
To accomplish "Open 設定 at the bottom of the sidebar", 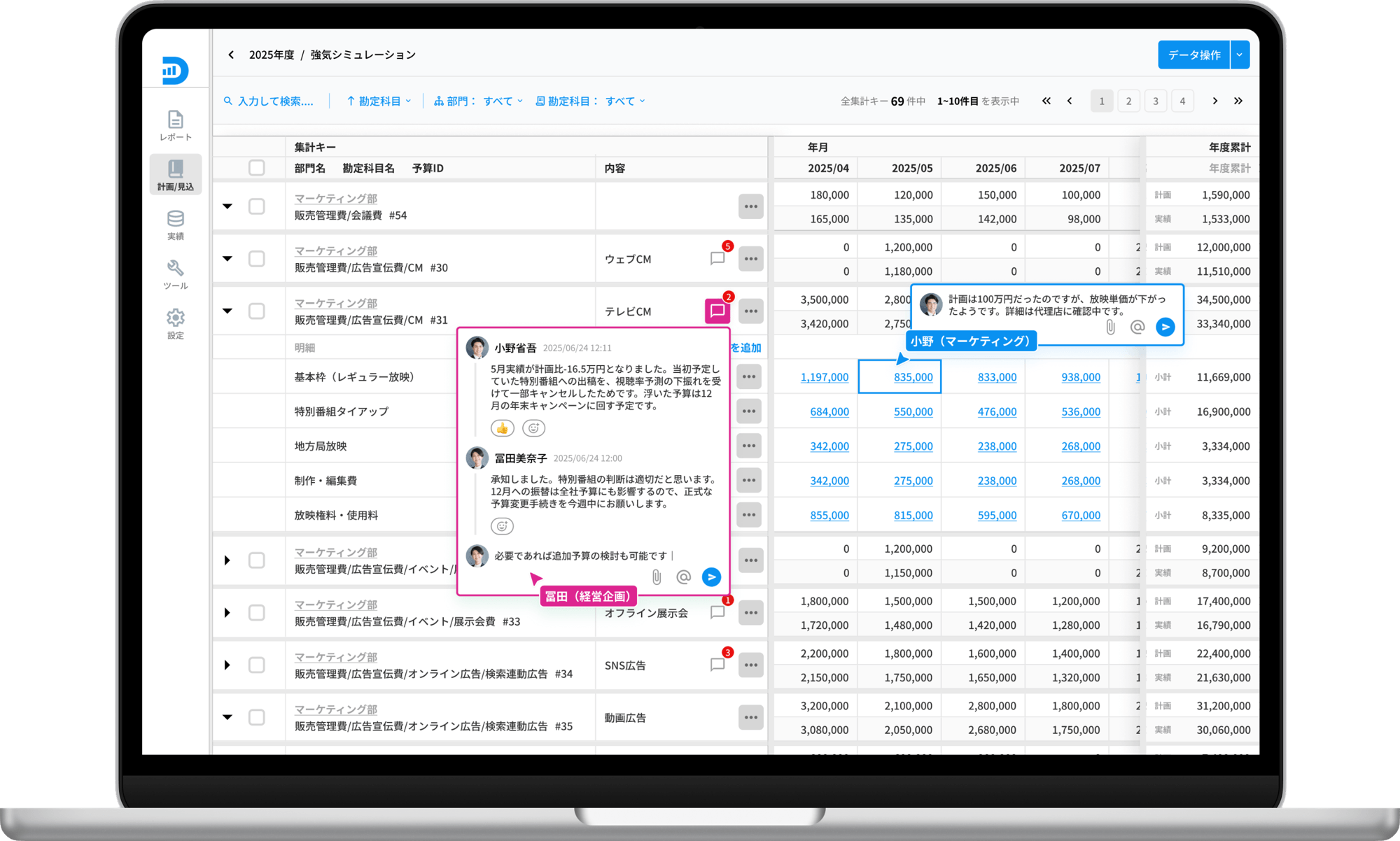I will point(175,323).
